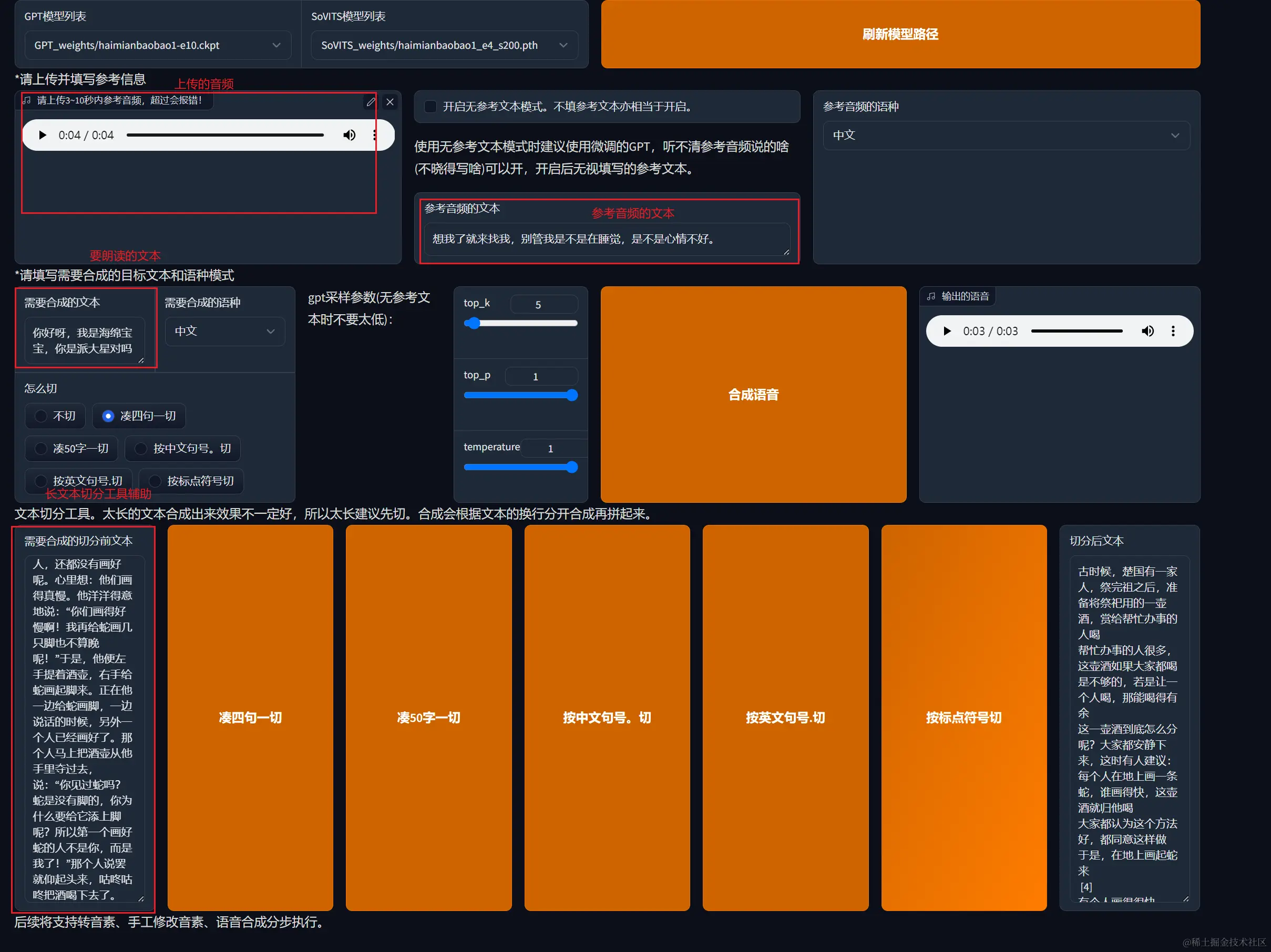Click the reference audio text input field

tap(606, 239)
